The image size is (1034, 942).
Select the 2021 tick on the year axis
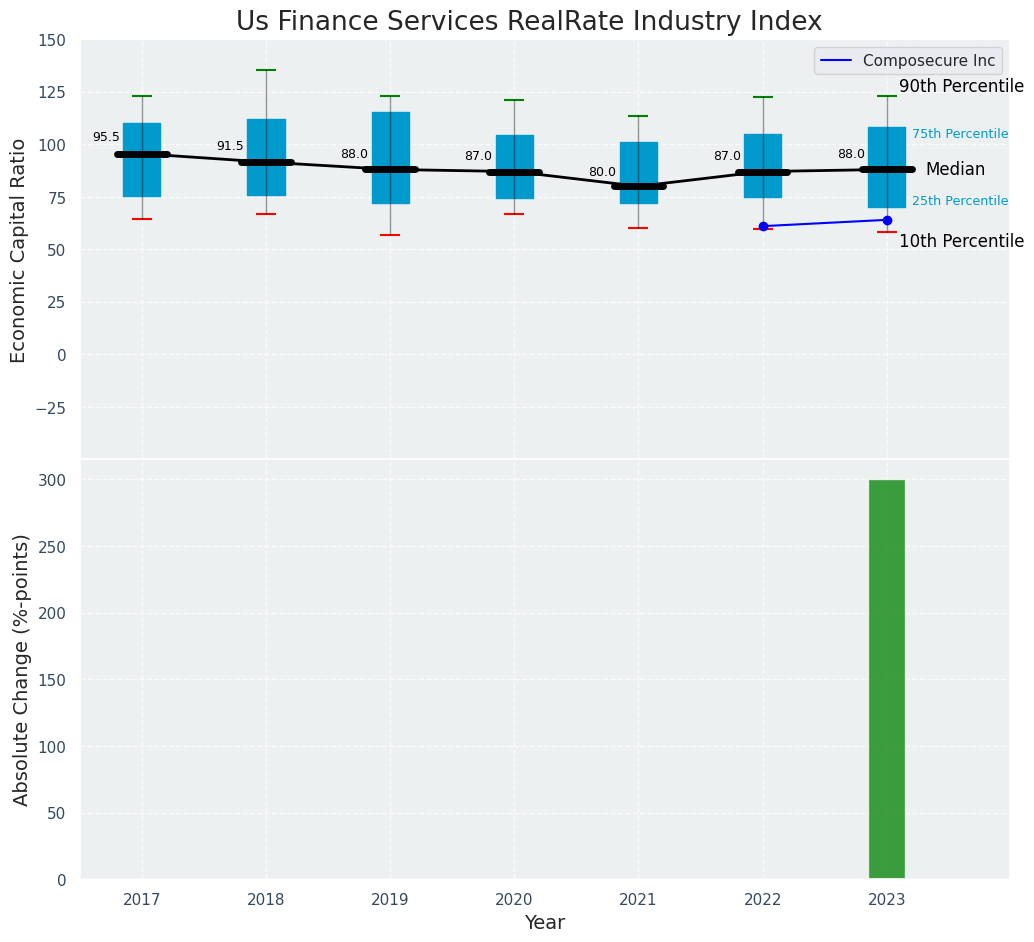(x=638, y=900)
